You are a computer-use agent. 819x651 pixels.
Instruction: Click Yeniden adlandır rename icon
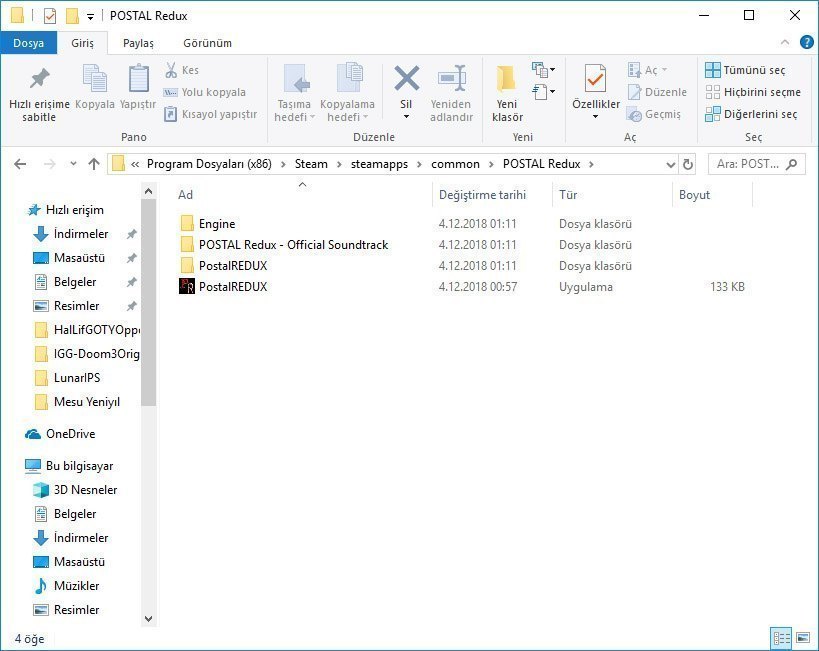click(x=451, y=78)
